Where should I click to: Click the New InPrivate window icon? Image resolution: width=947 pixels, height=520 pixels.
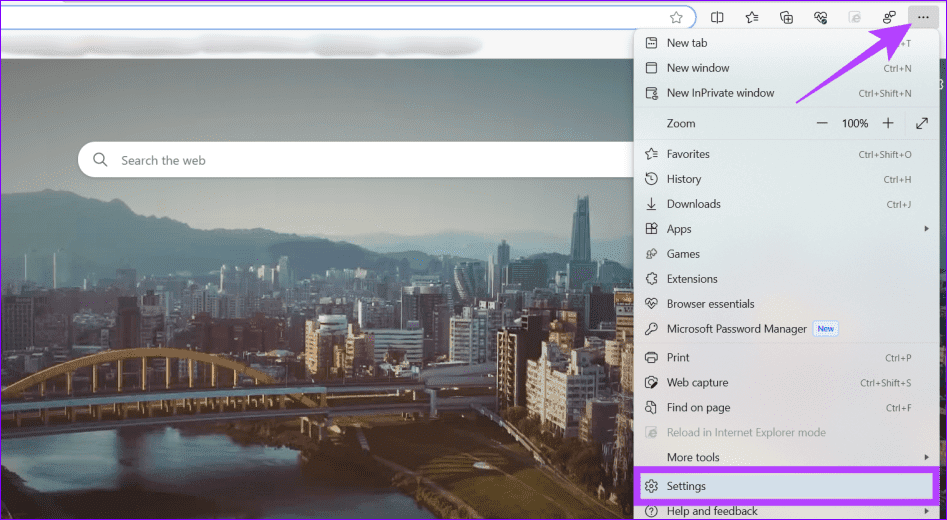point(651,93)
